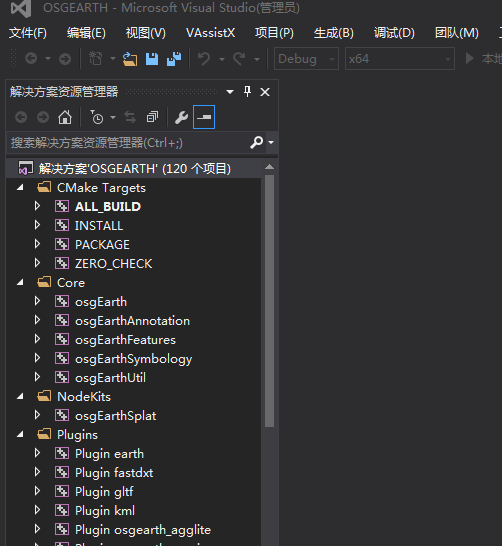Open properties with the wrench icon
This screenshot has width=502, height=546.
181,117
